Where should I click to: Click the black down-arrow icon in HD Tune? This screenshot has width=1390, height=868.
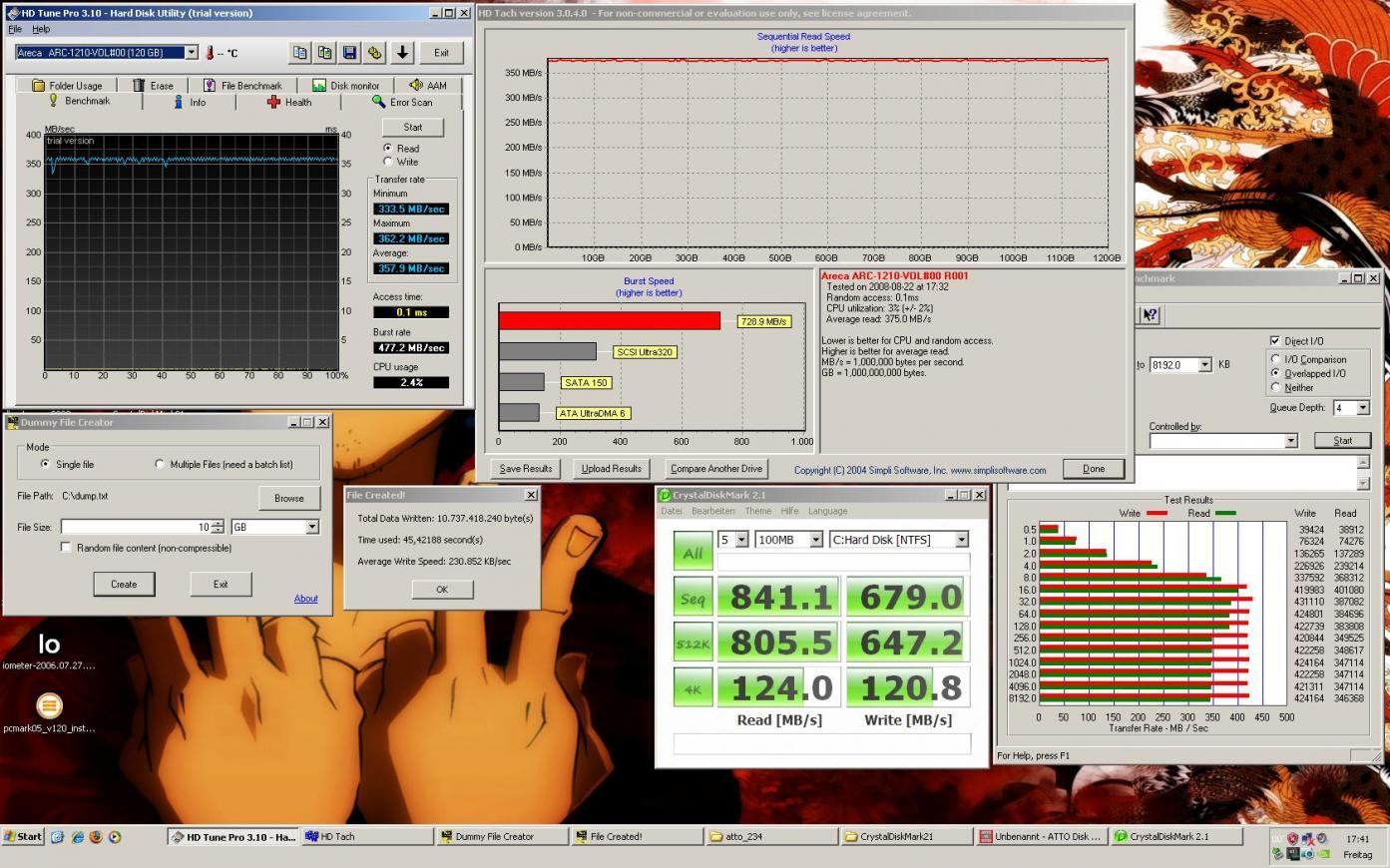pos(402,53)
